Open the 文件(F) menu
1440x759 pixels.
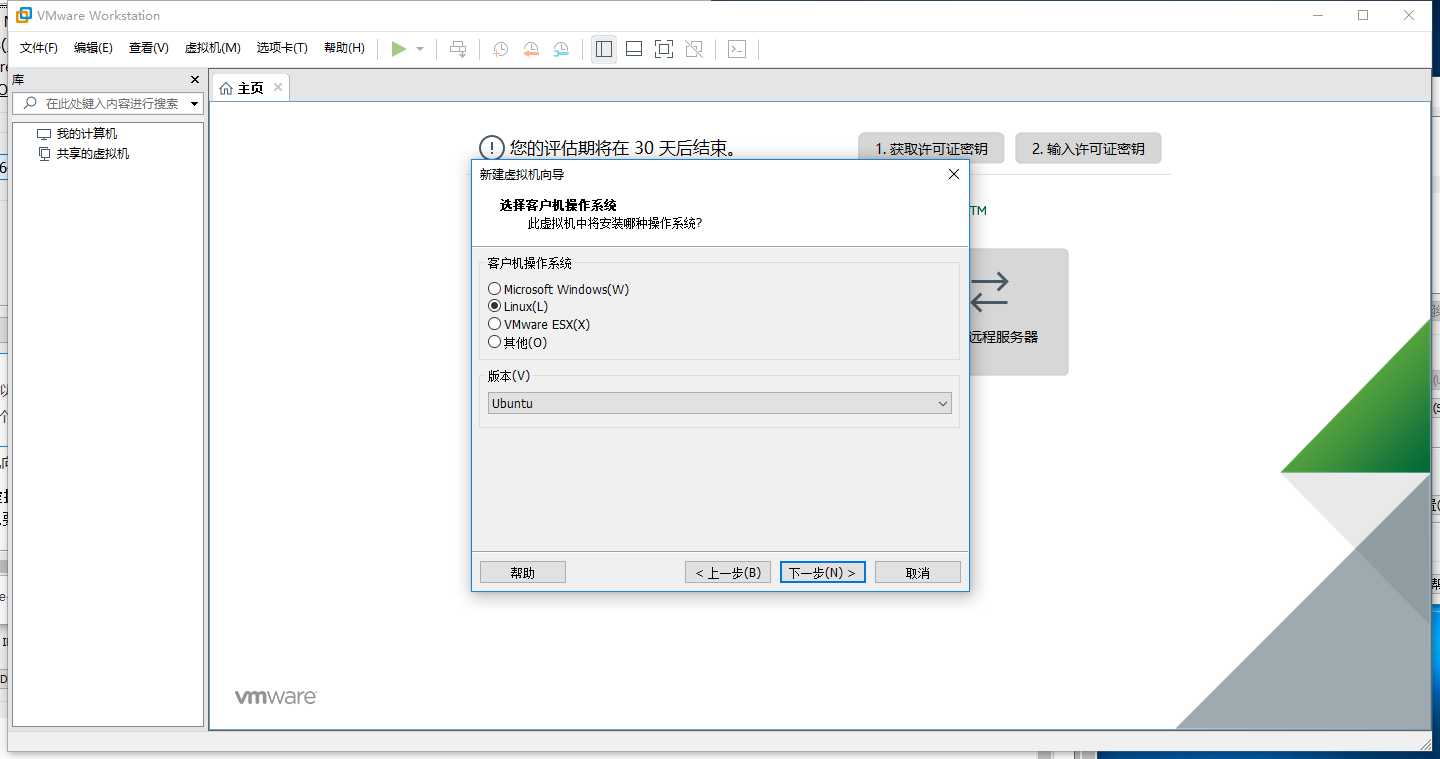pos(39,48)
